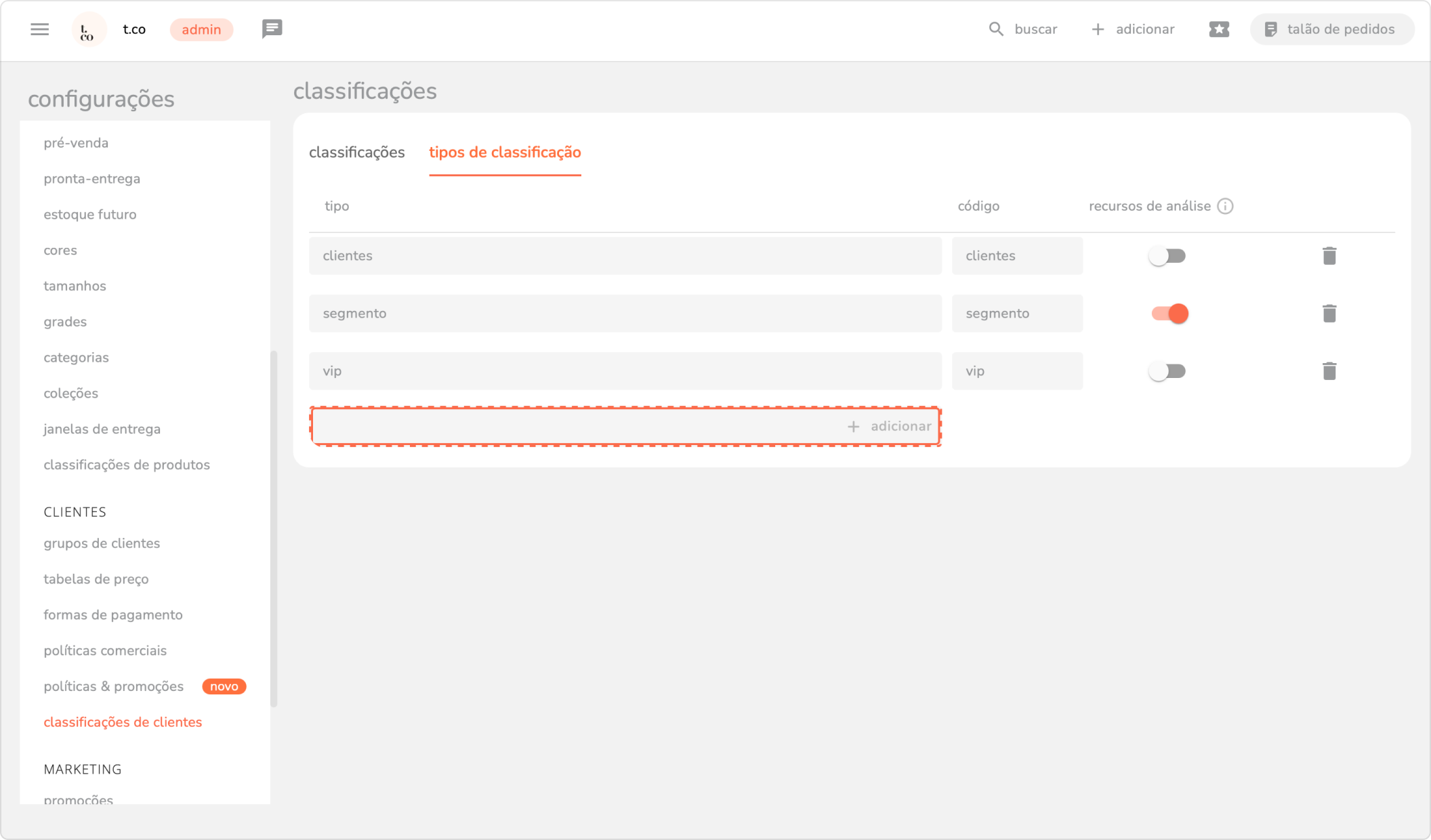Open talão de pedidos
This screenshot has height=840, width=1431.
1331,29
